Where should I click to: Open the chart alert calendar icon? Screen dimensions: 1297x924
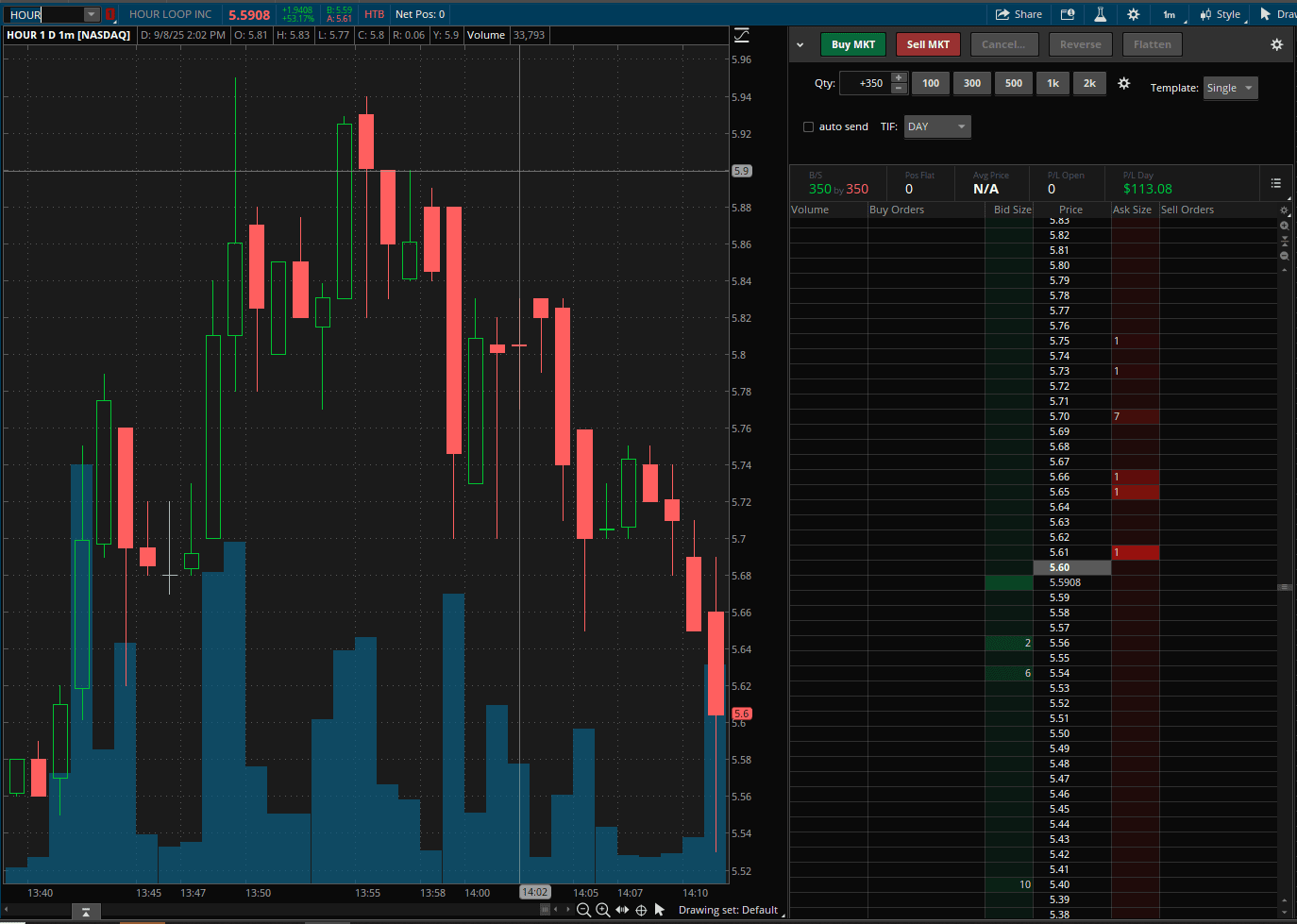(1068, 14)
